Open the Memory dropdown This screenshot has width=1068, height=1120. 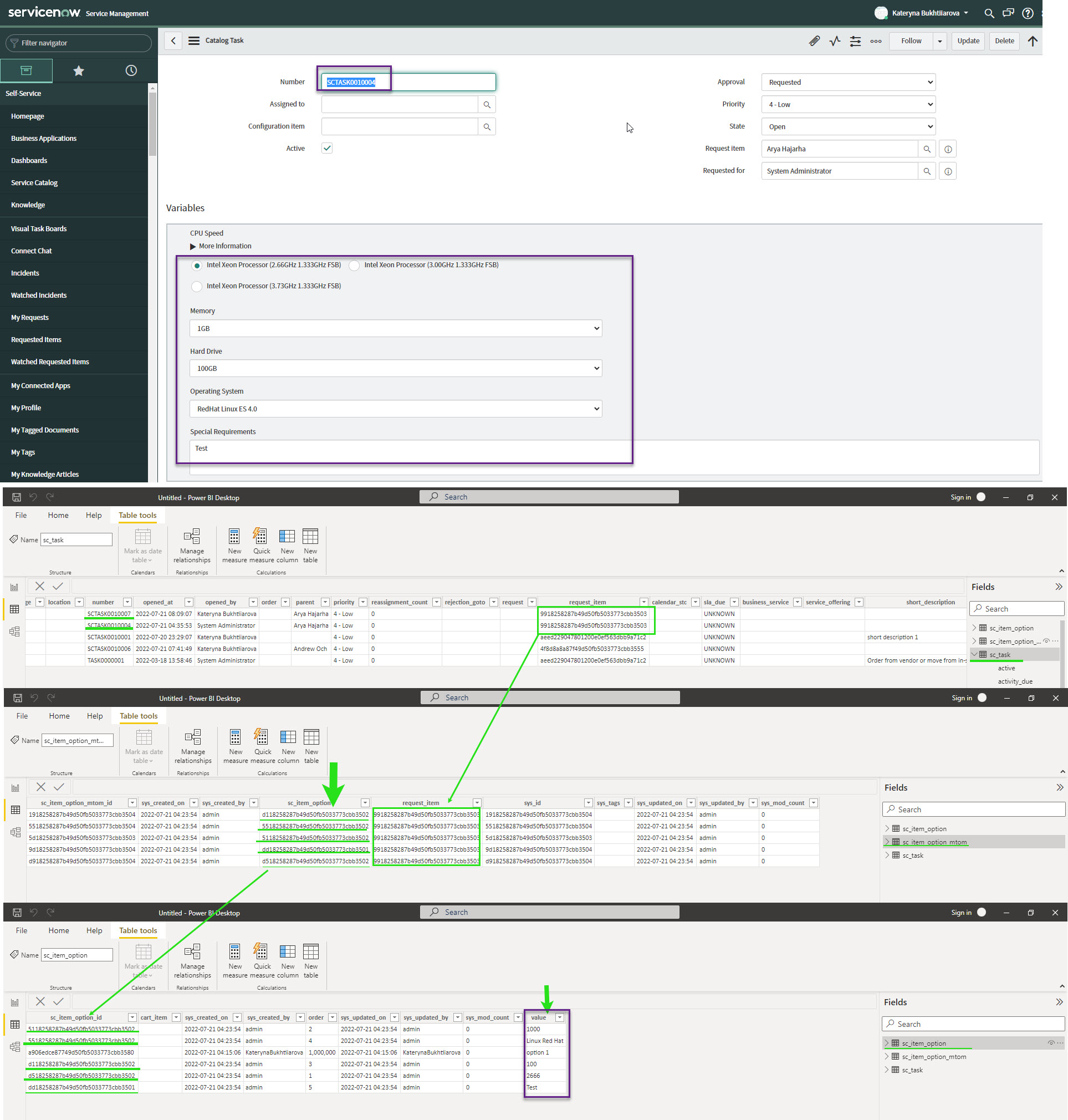(396, 329)
